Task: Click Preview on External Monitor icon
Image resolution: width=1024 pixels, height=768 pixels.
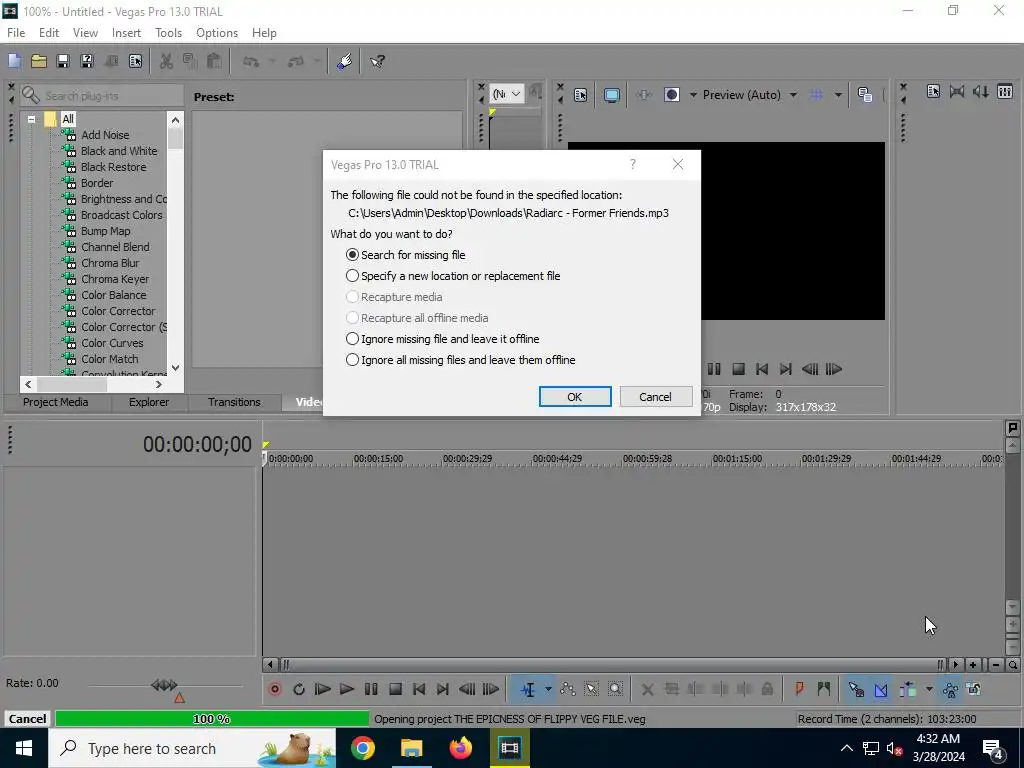Action: point(612,95)
